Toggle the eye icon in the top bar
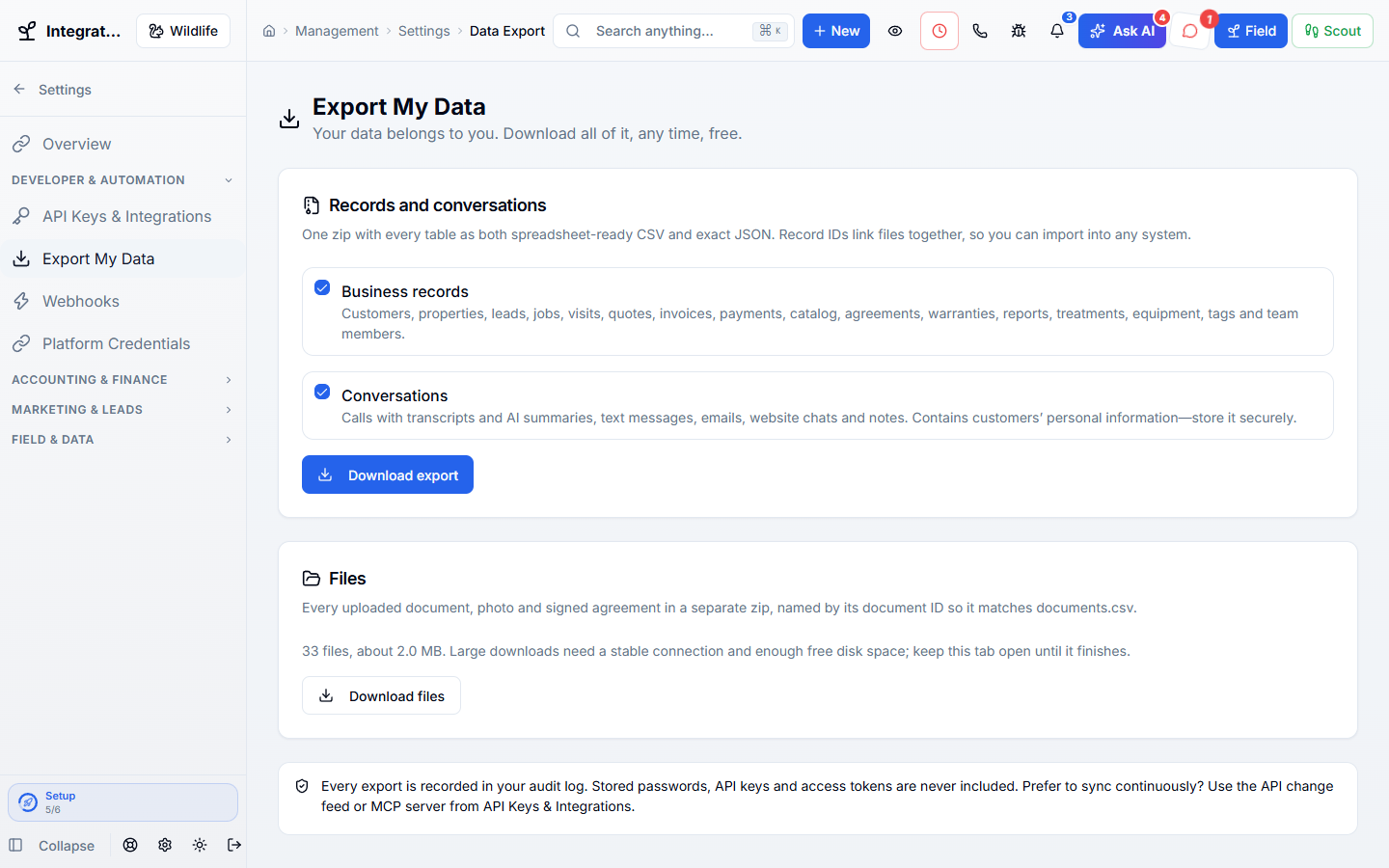Viewport: 1389px width, 868px height. pyautogui.click(x=895, y=31)
